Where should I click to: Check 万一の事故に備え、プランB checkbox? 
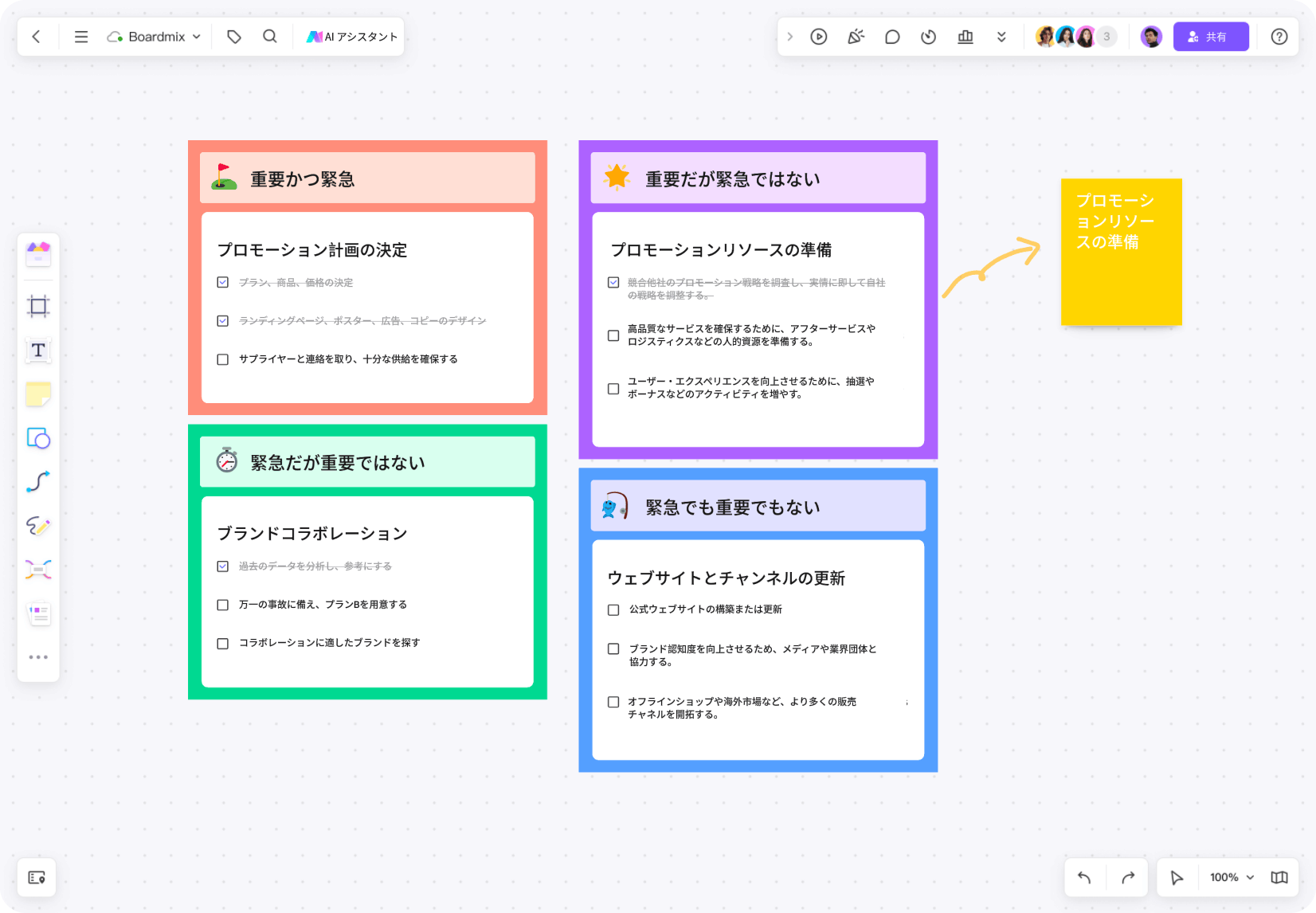click(x=223, y=605)
